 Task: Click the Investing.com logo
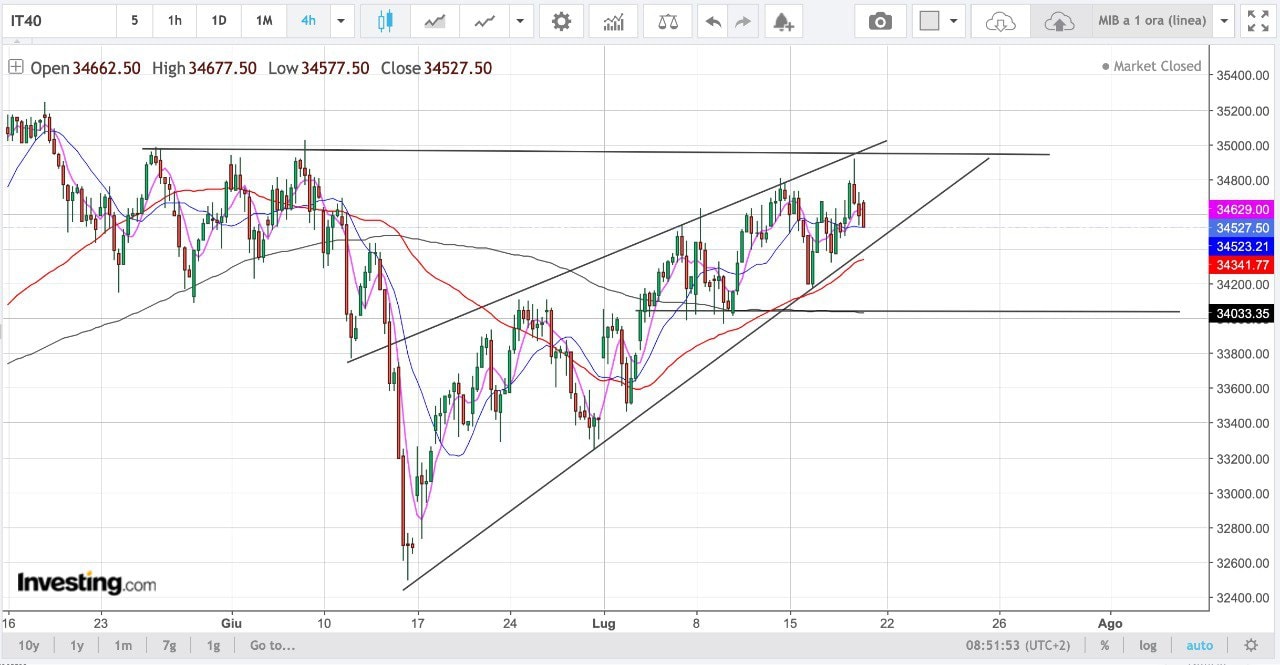87,582
